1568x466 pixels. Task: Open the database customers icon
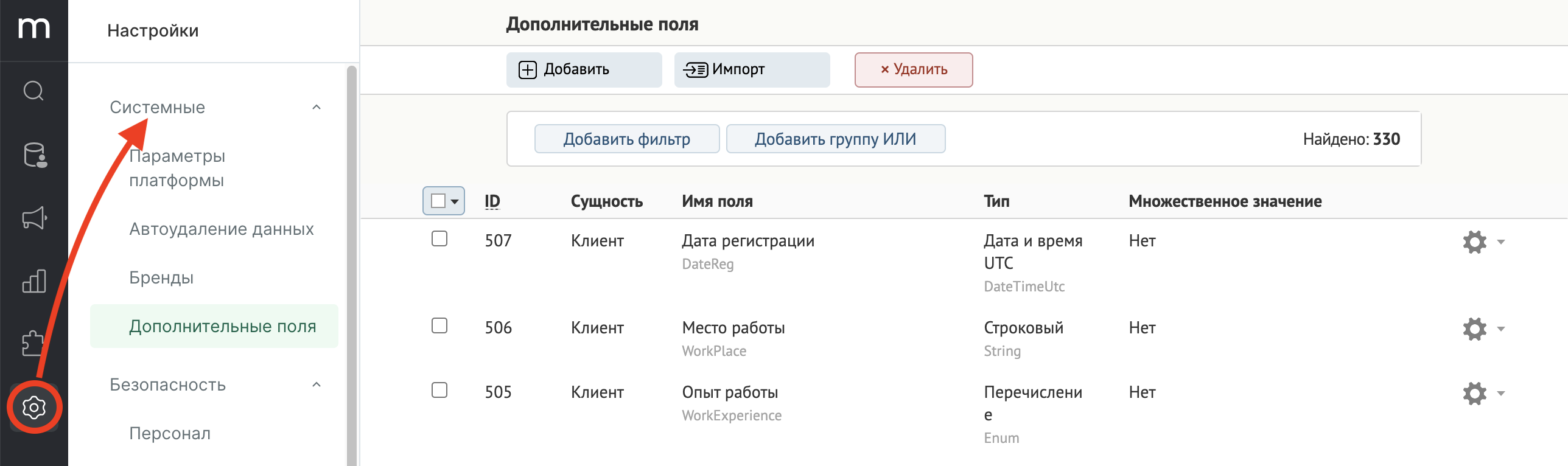pyautogui.click(x=35, y=155)
